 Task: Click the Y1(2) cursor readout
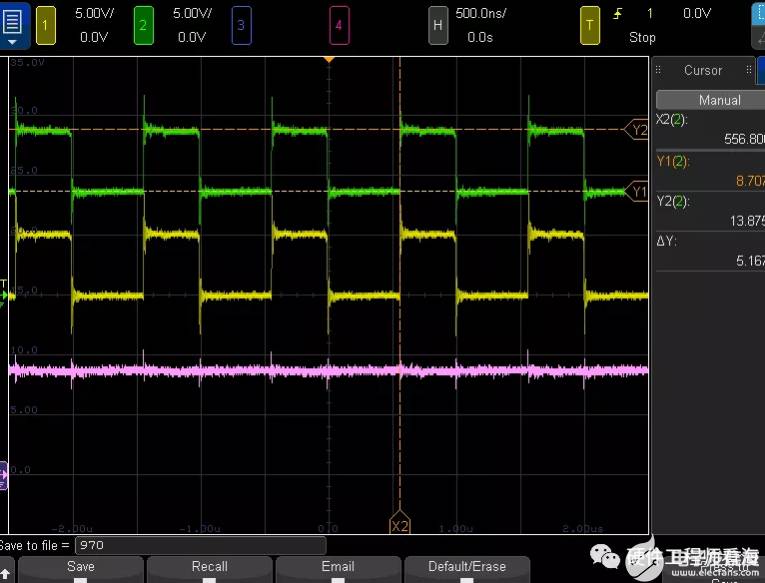tap(710, 171)
